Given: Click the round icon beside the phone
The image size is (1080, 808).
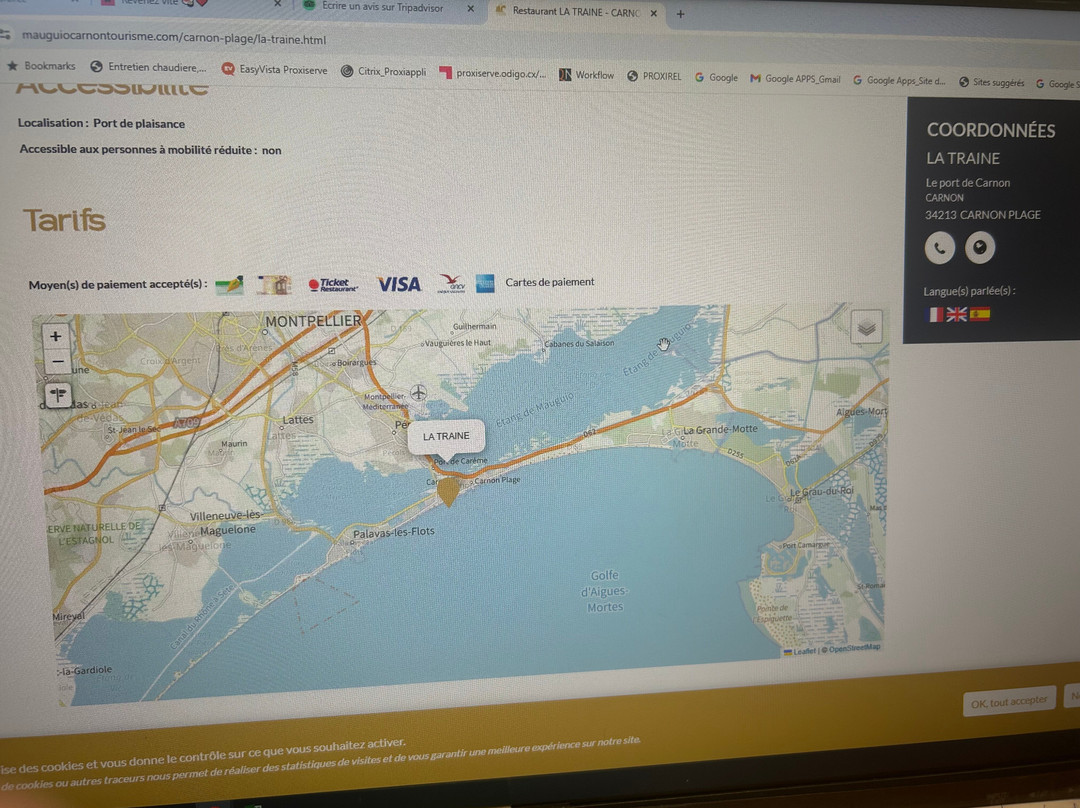Looking at the screenshot, I should point(980,248).
